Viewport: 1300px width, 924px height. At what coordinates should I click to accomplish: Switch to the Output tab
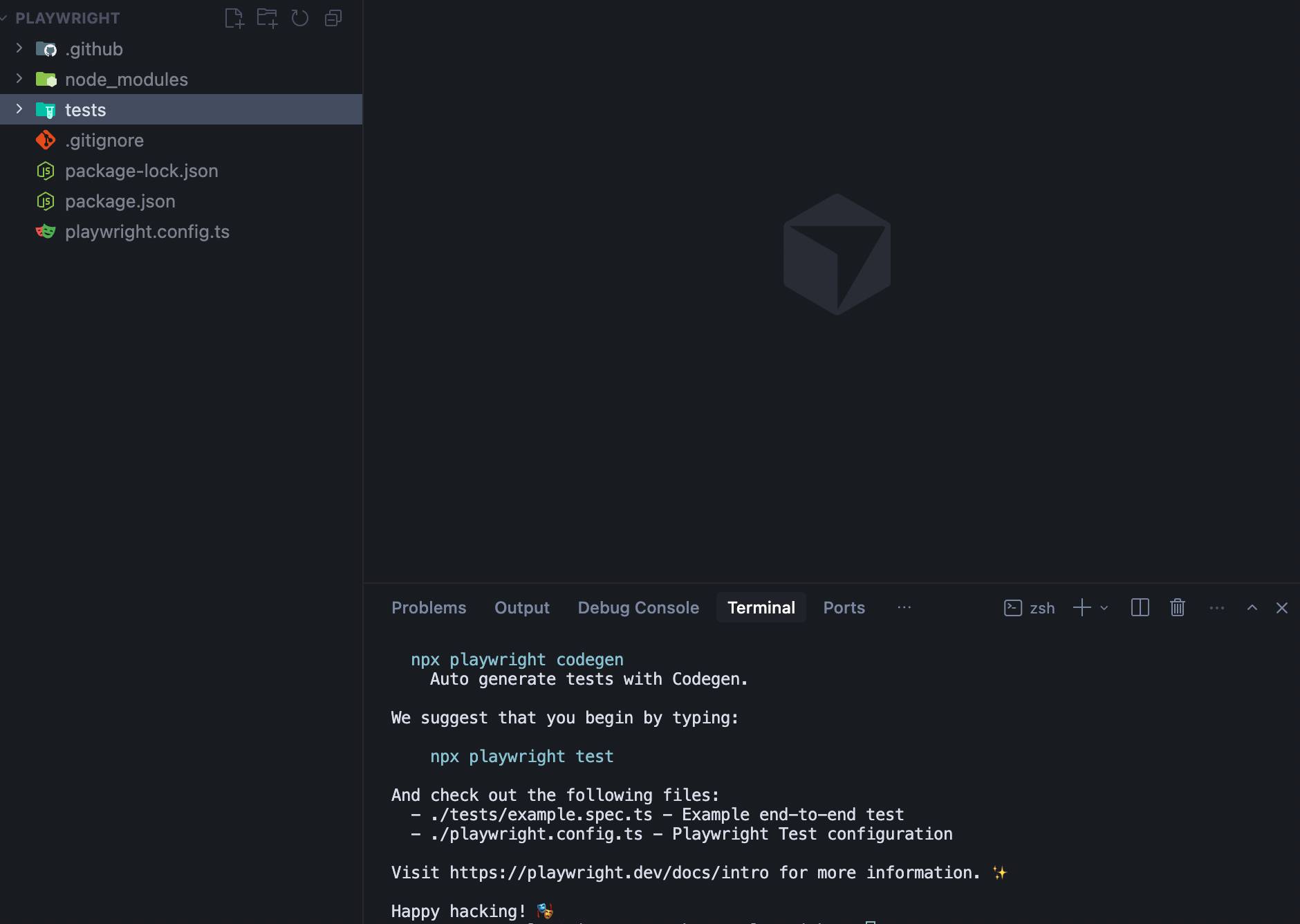pyautogui.click(x=521, y=608)
